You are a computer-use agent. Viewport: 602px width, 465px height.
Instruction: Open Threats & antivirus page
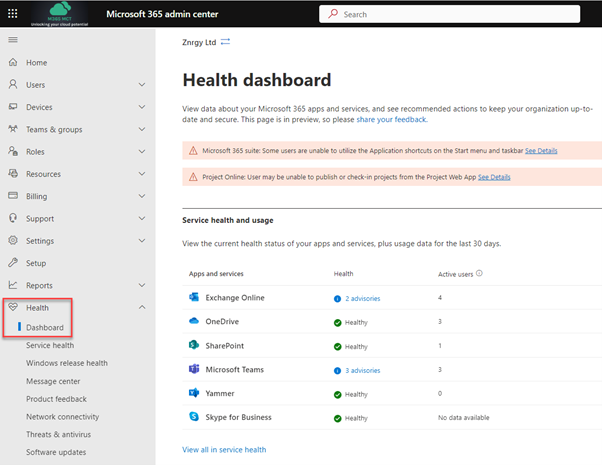(x=58, y=434)
